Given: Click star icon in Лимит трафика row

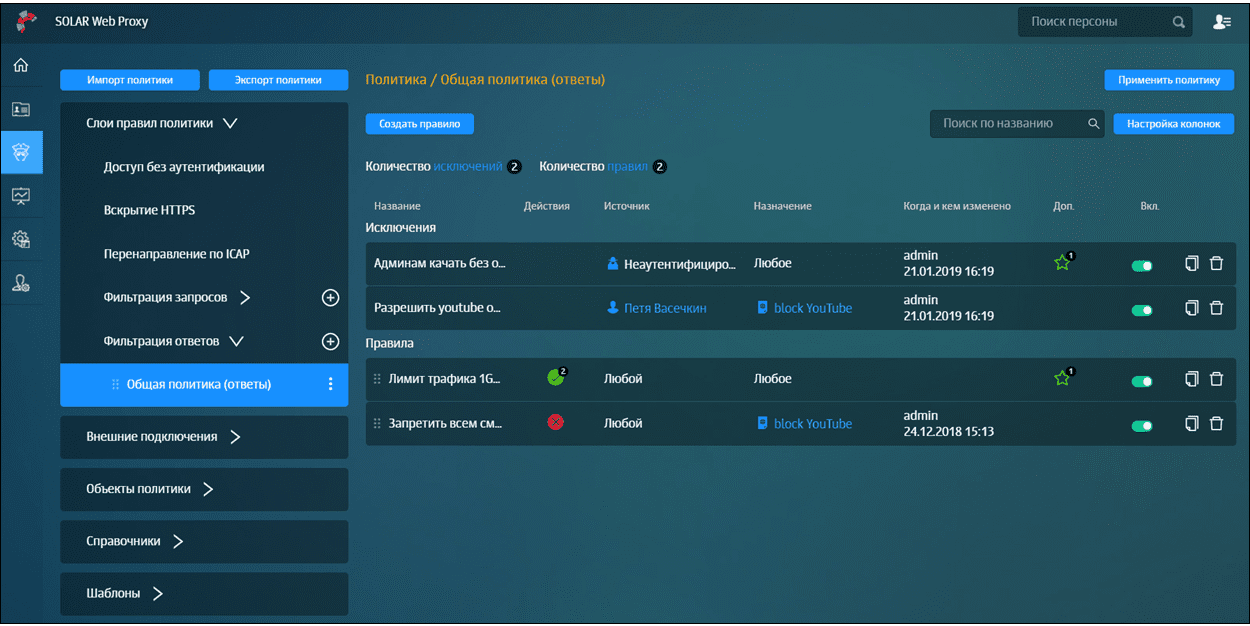Looking at the screenshot, I should pyautogui.click(x=1063, y=378).
